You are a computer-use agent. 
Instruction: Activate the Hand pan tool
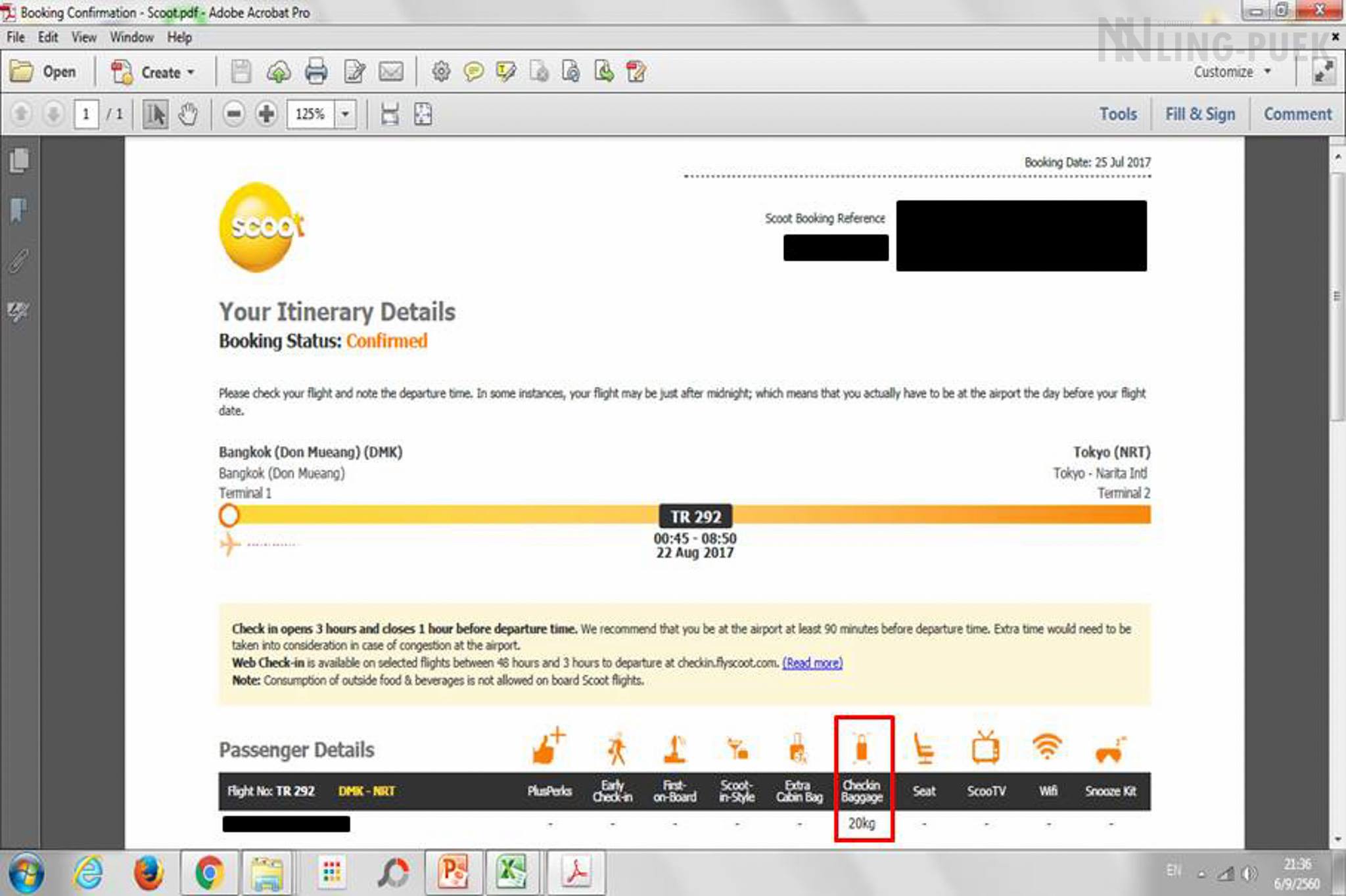pos(188,114)
